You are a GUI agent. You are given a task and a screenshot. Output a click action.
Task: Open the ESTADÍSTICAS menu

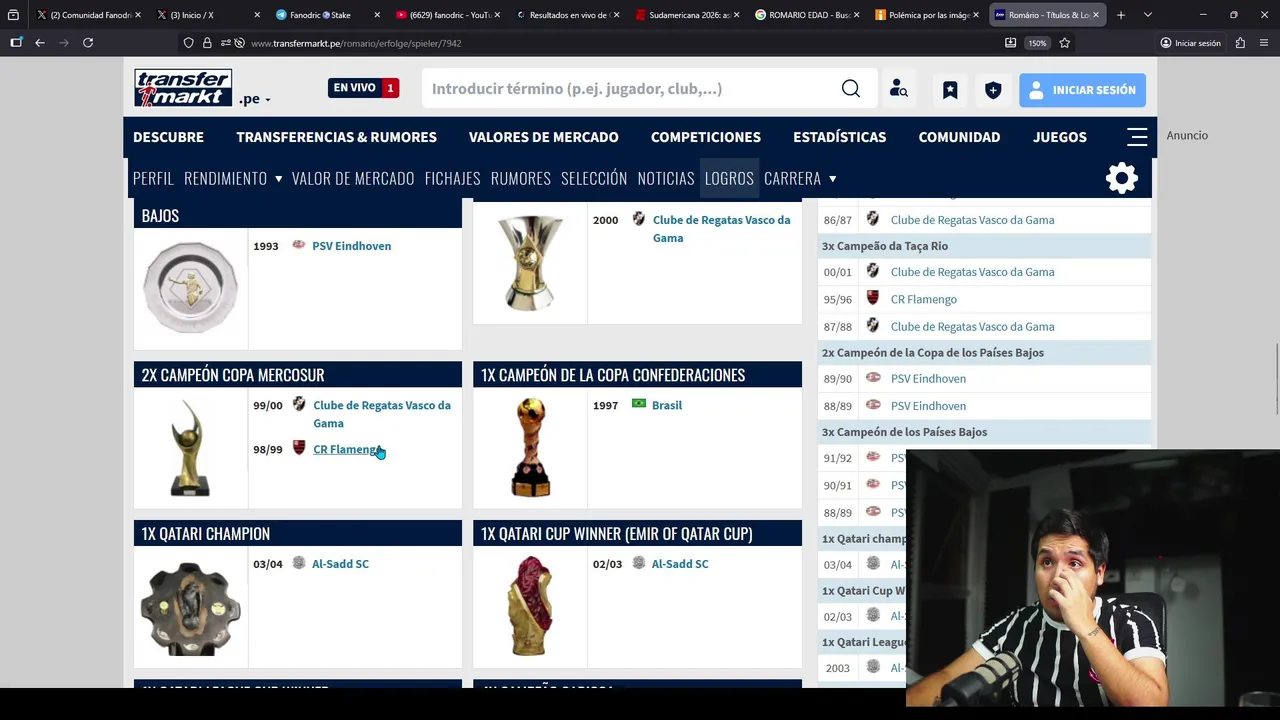tap(839, 137)
